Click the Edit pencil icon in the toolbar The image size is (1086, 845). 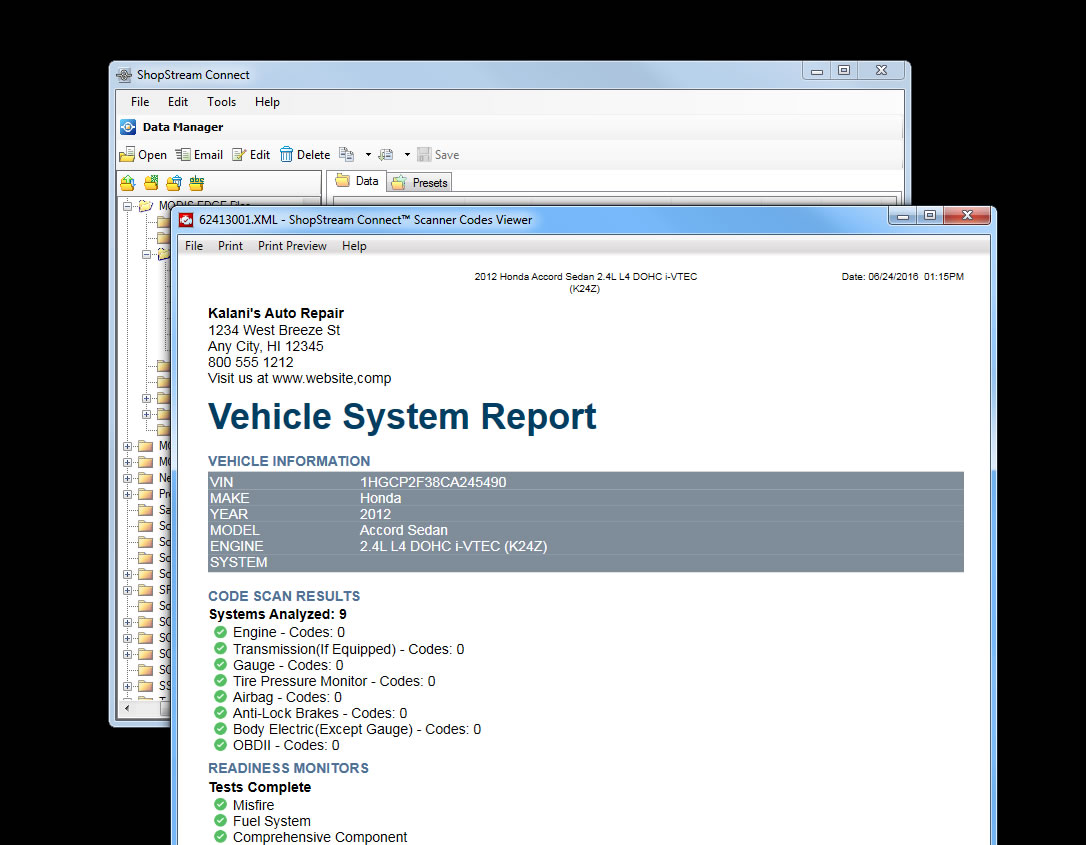coord(239,155)
